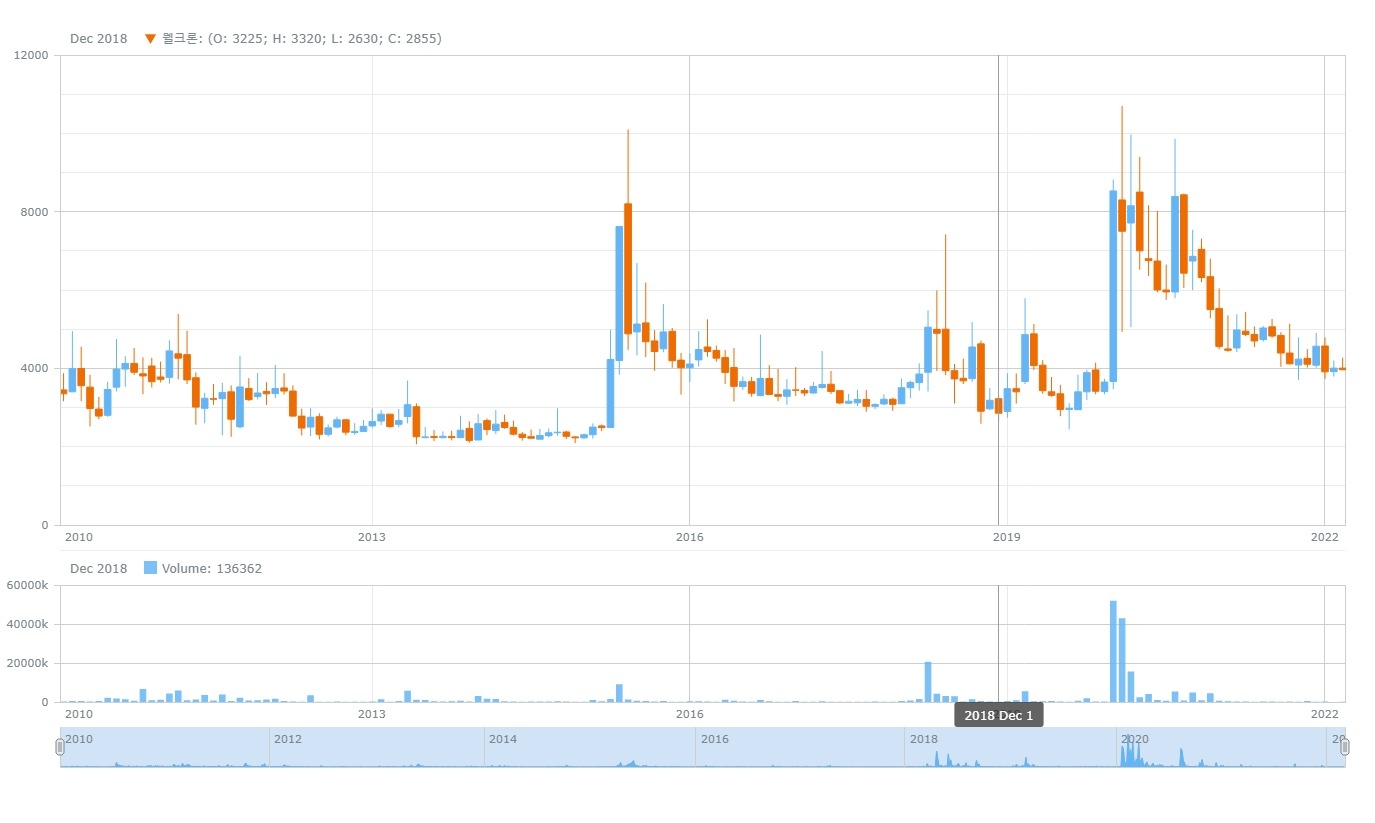Viewport: 1375px width, 823px height.
Task: Click the 2018 label in the scroller
Action: point(923,739)
